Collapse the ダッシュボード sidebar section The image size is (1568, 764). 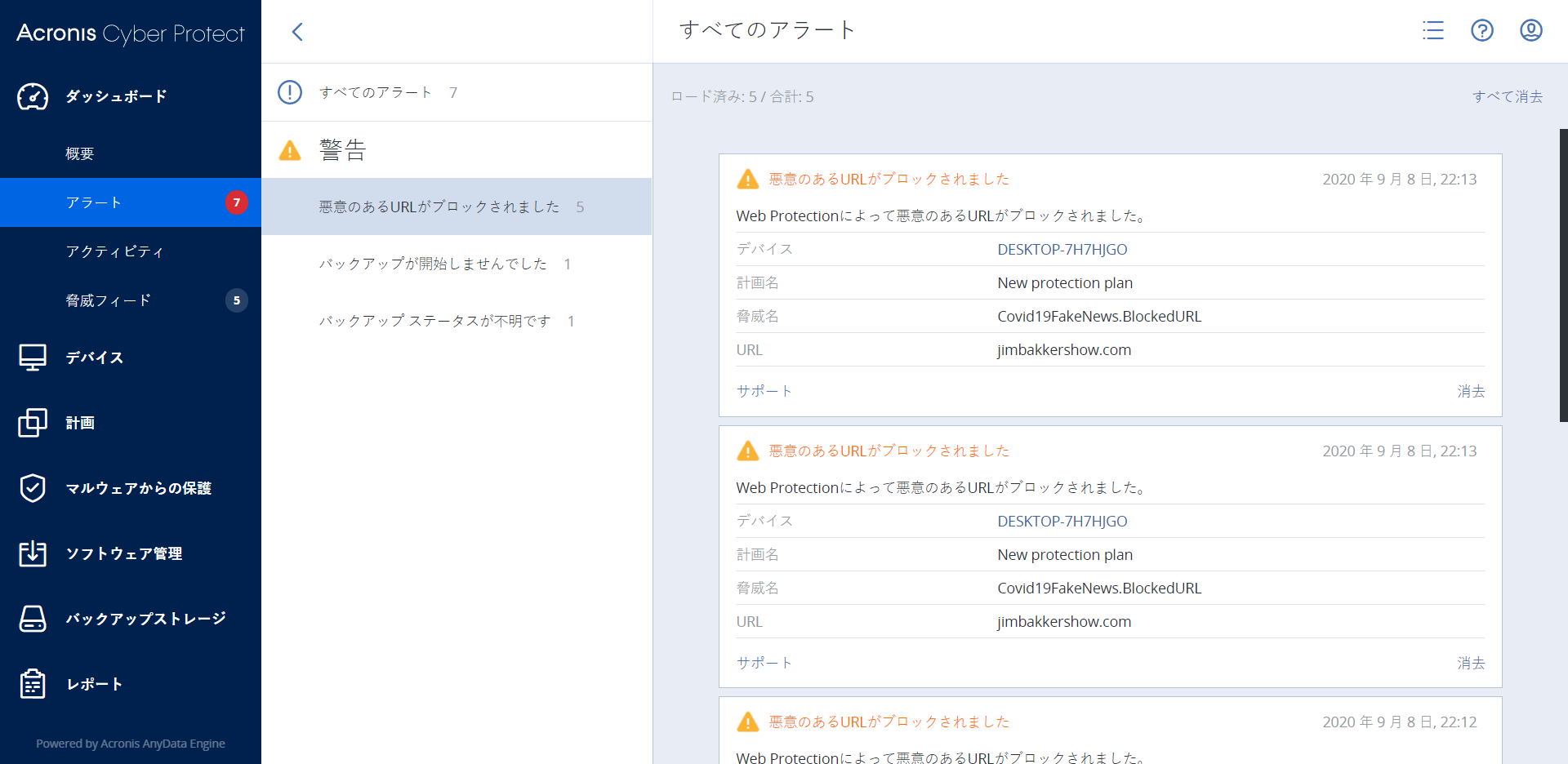[x=116, y=96]
